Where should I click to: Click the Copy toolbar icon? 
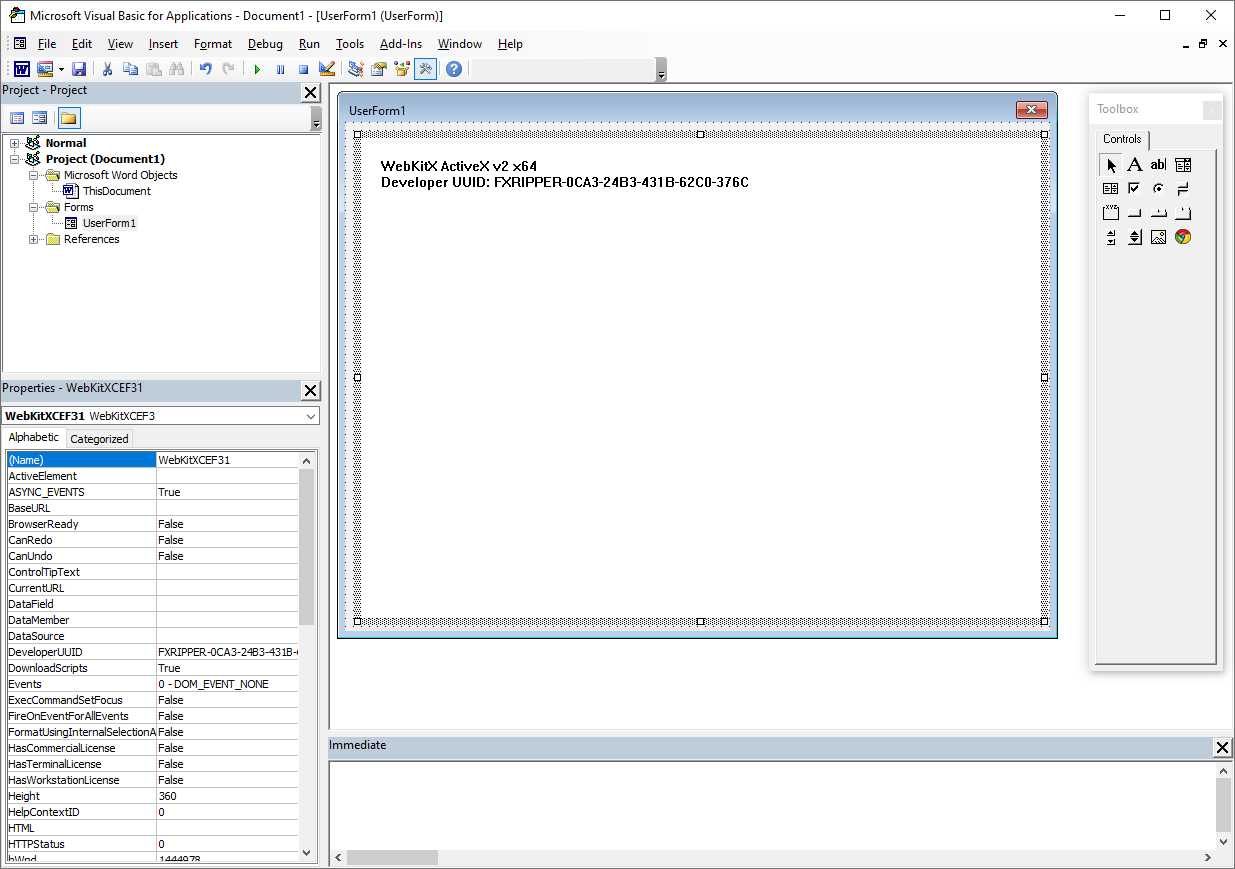coord(130,69)
